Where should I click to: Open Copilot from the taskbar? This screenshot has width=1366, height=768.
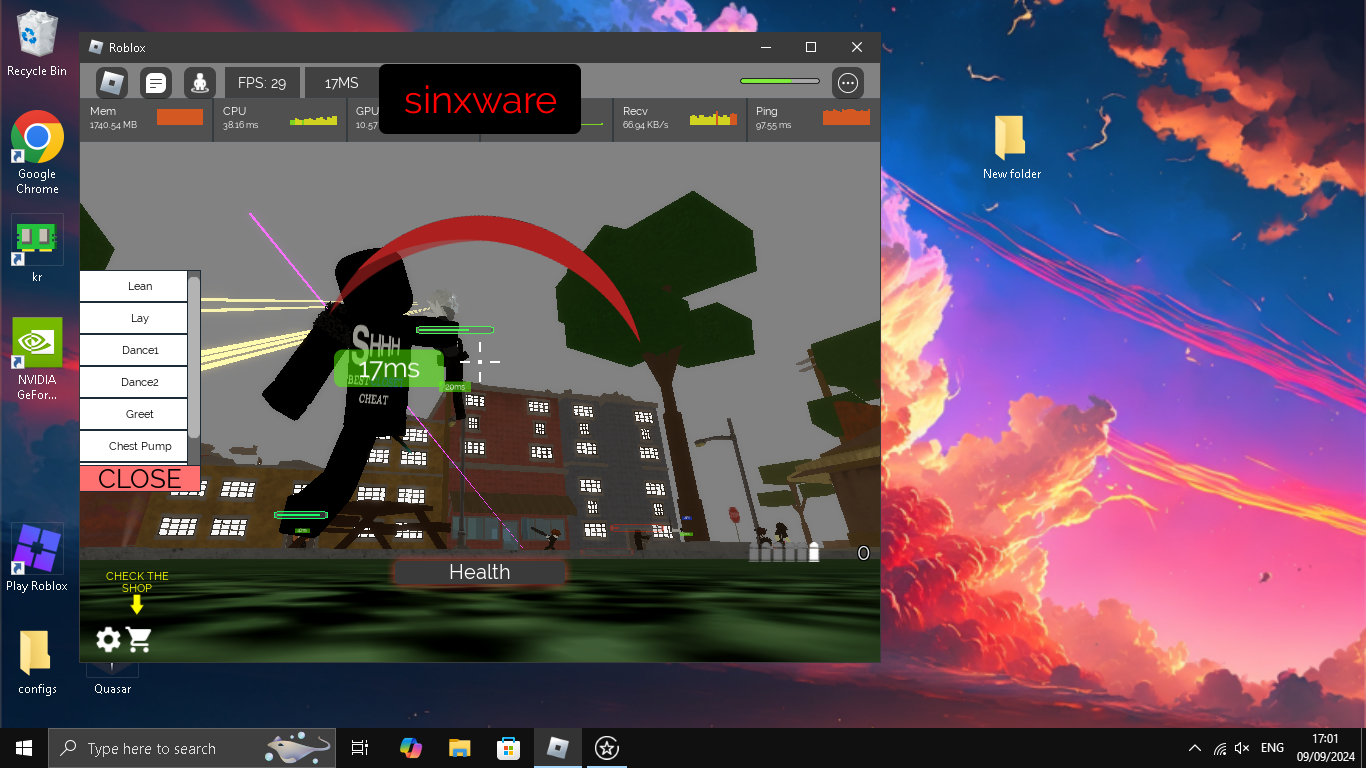coord(410,748)
